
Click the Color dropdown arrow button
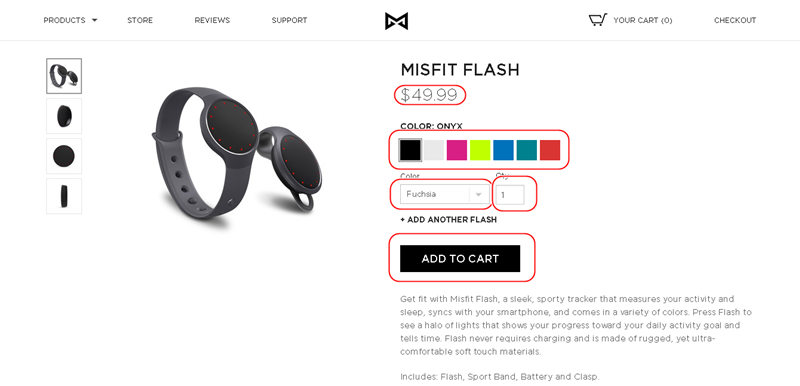coord(479,194)
